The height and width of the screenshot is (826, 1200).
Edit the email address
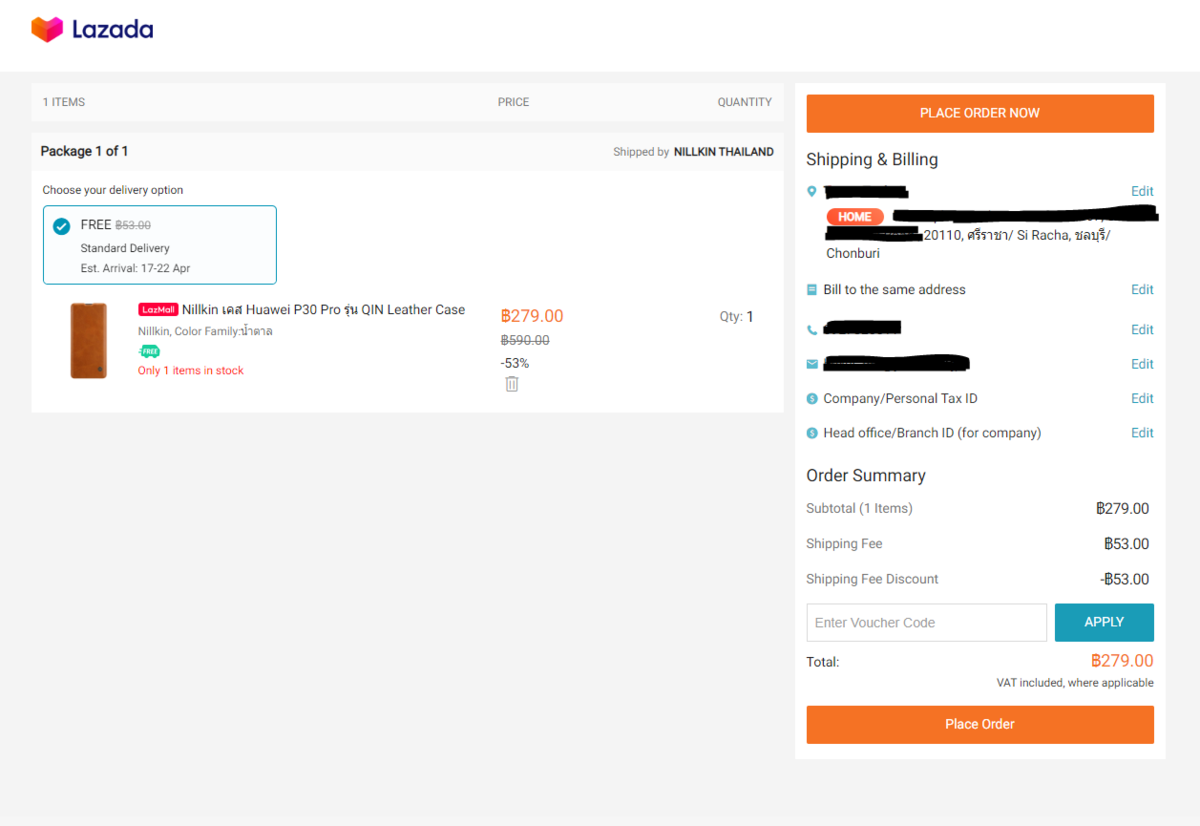(1142, 364)
